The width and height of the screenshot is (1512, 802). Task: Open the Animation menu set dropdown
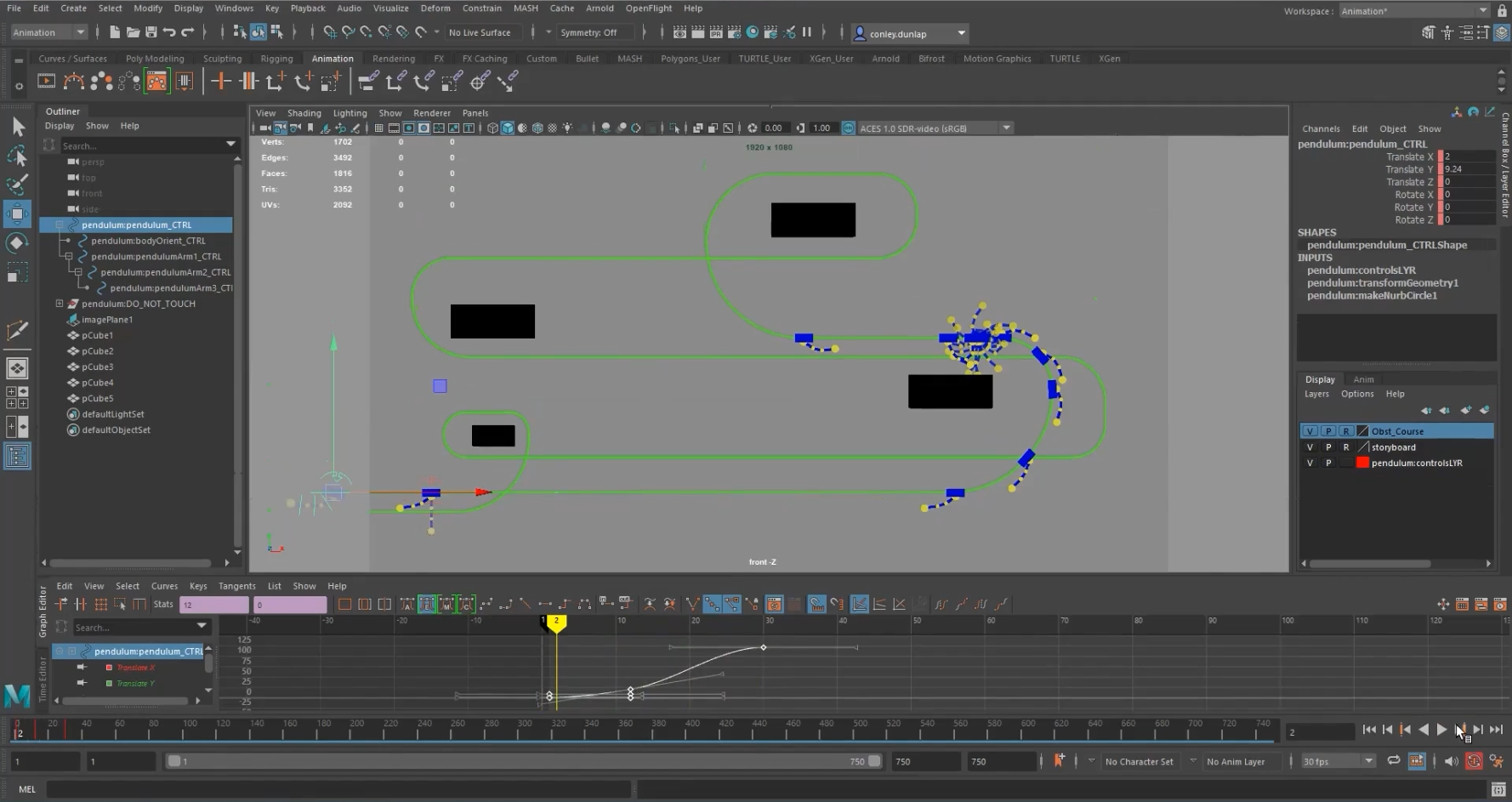49,32
